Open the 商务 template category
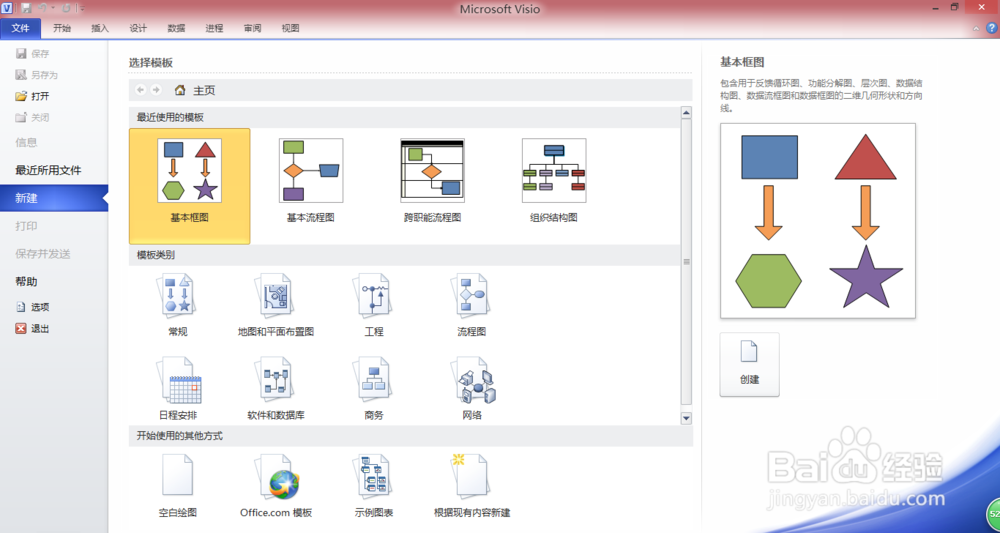1000x533 pixels. 374,389
